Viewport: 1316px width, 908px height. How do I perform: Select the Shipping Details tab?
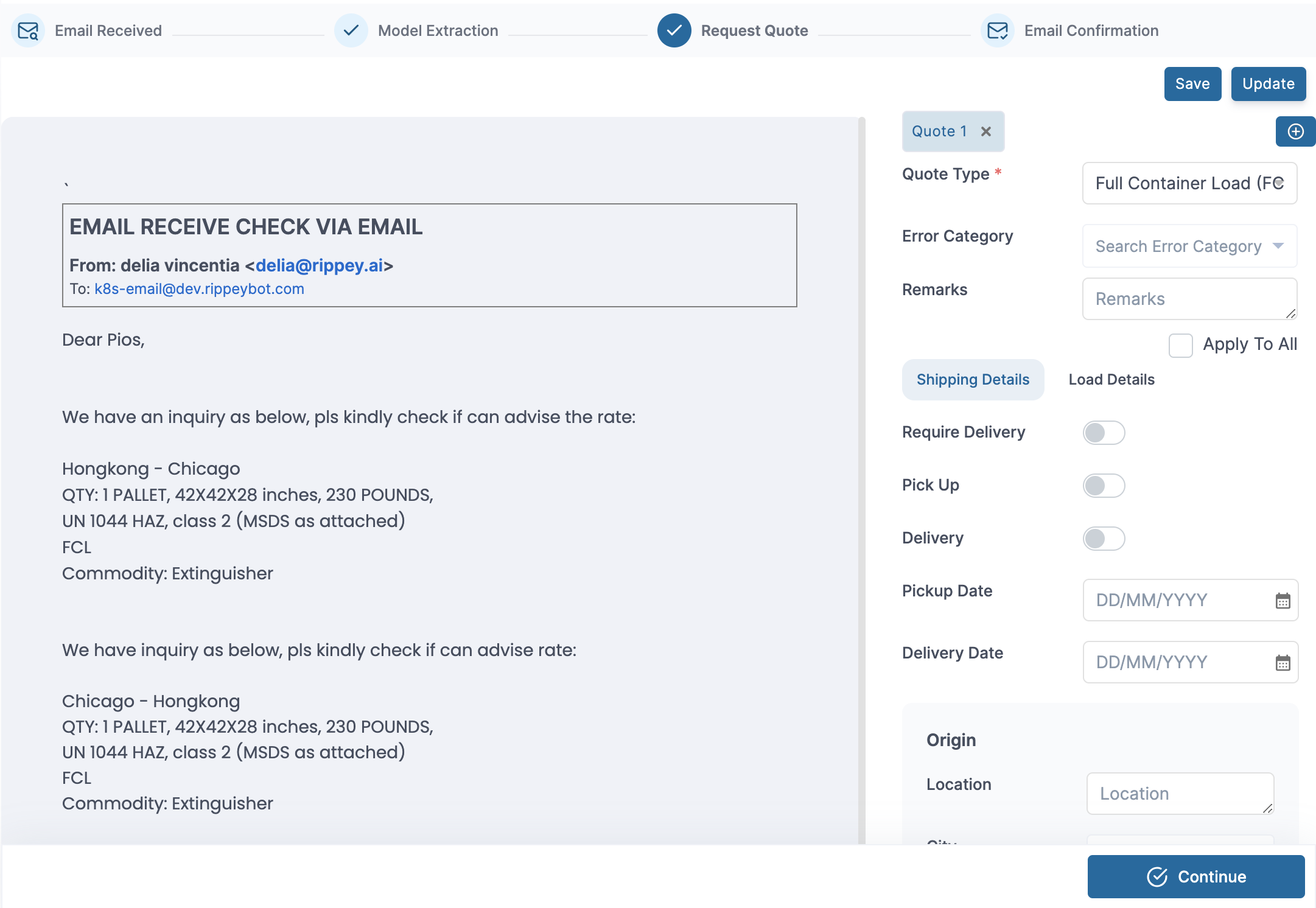972,380
